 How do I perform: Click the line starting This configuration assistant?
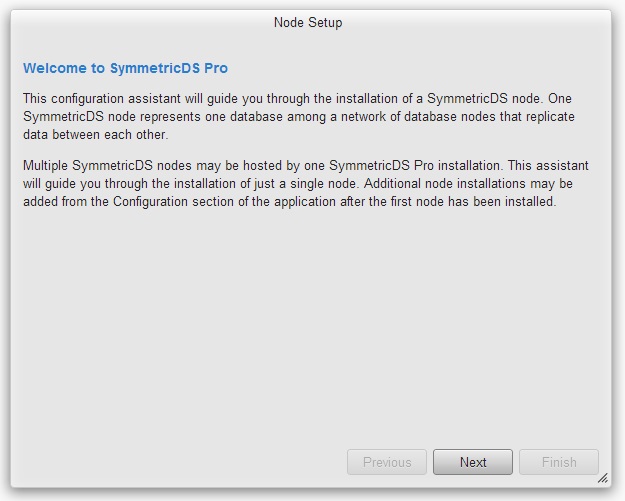[x=297, y=98]
